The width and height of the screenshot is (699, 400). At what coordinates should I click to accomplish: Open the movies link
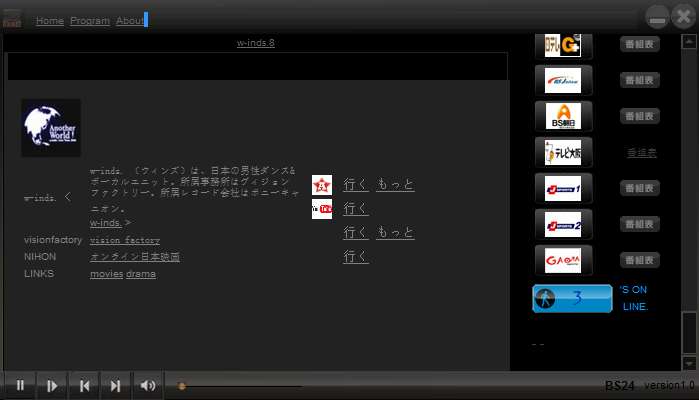(107, 274)
